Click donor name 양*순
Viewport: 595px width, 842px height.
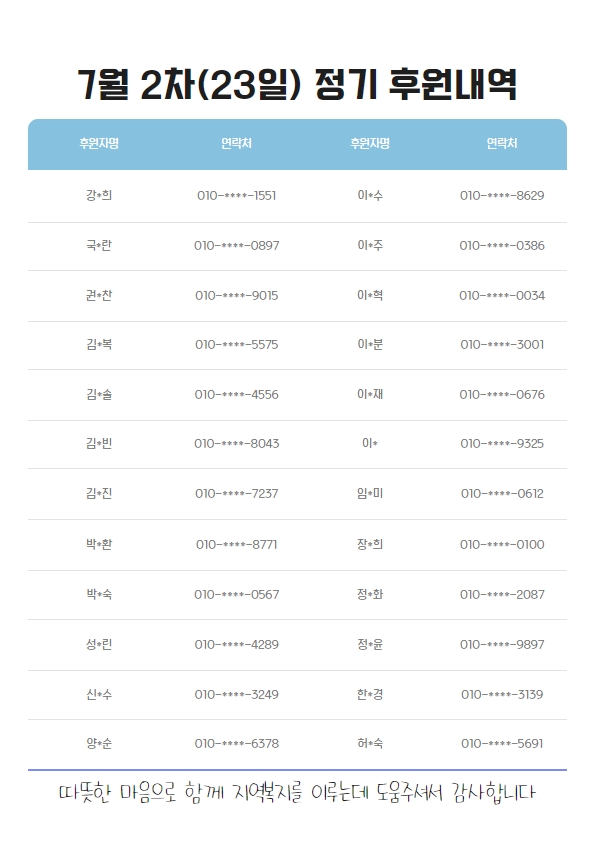pos(99,743)
